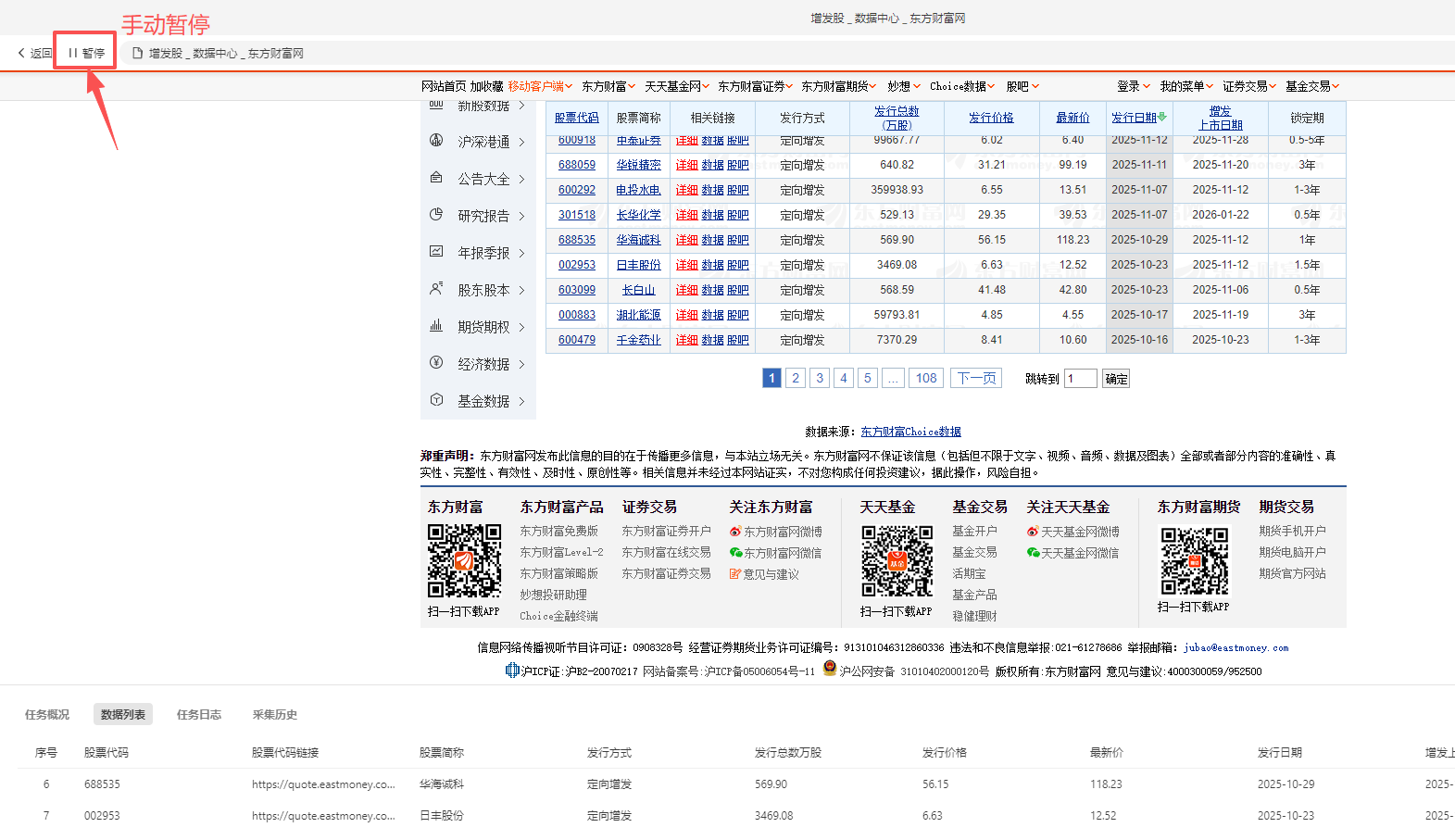Go to page 5 of results
The width and height of the screenshot is (1455, 840).
tap(868, 378)
